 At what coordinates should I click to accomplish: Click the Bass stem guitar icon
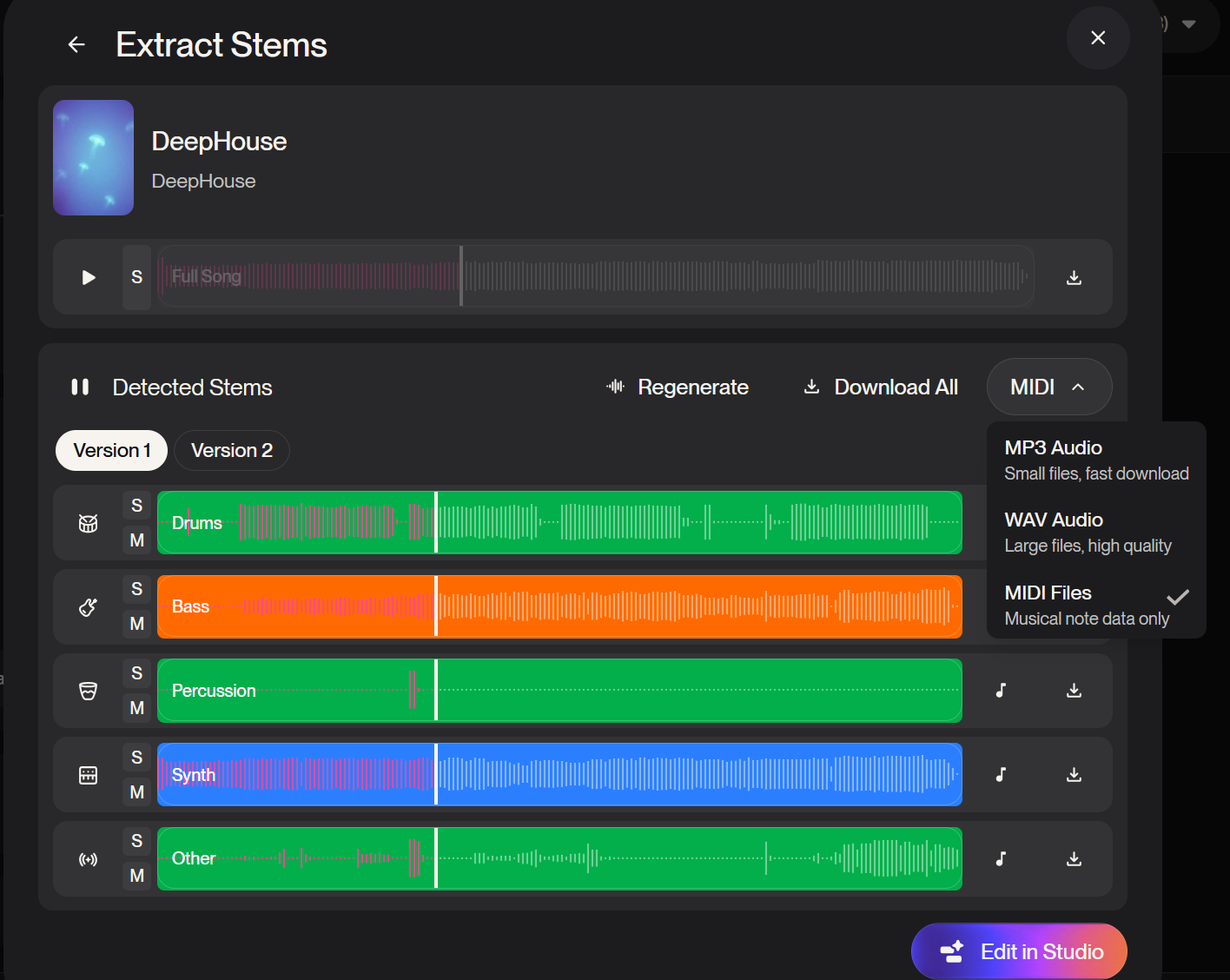point(89,607)
